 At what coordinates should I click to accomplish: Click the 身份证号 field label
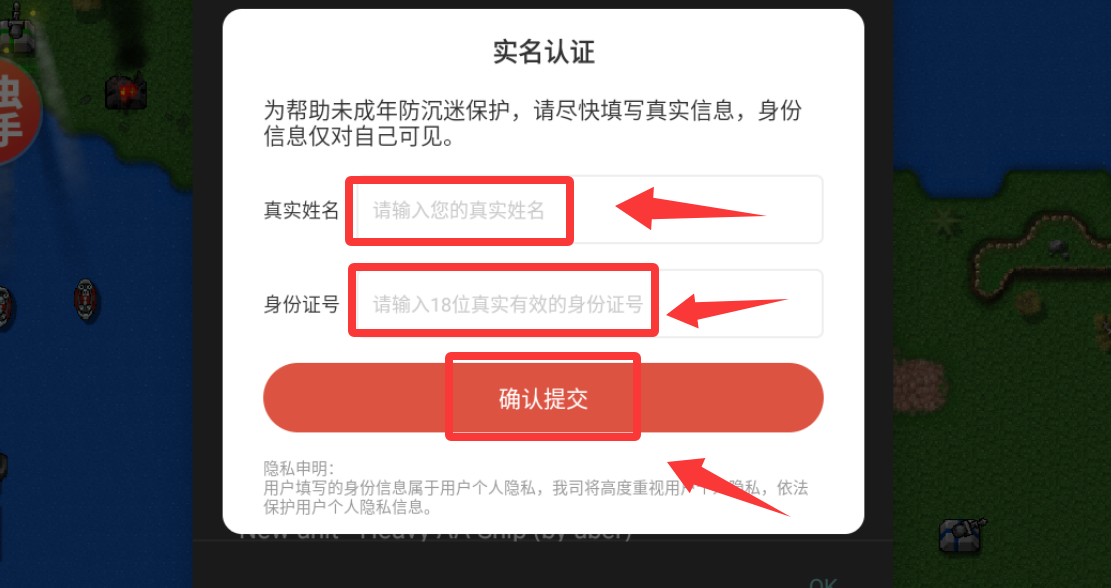tap(301, 305)
